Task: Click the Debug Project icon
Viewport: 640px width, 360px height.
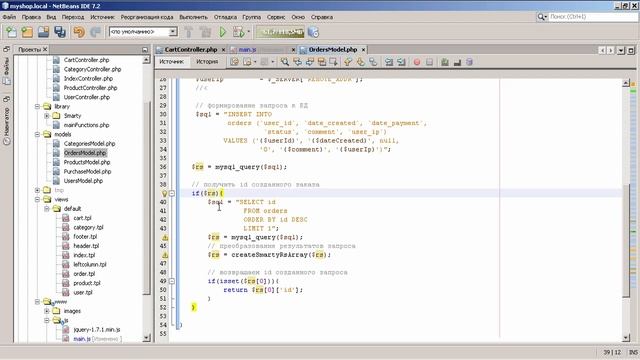Action: (x=238, y=32)
